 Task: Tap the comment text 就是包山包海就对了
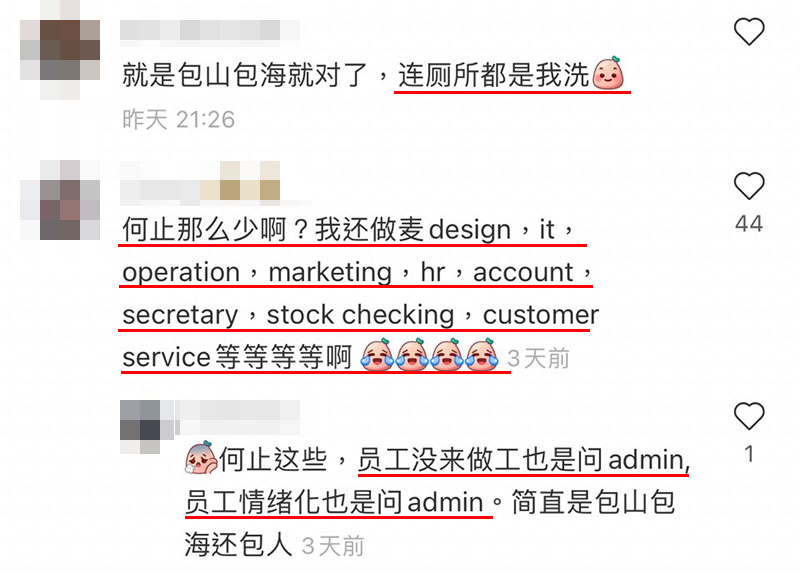tap(244, 75)
